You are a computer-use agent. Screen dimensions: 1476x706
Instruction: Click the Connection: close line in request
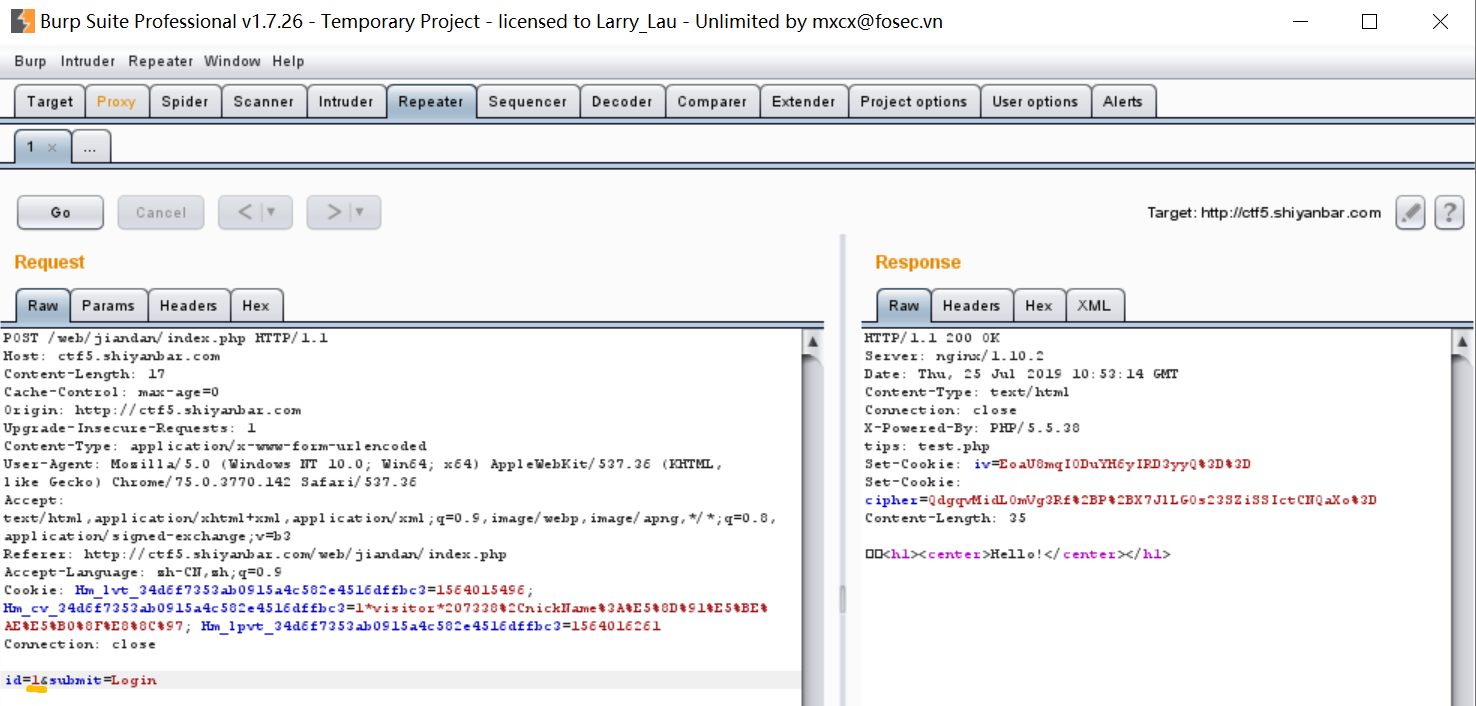pyautogui.click(x=80, y=644)
